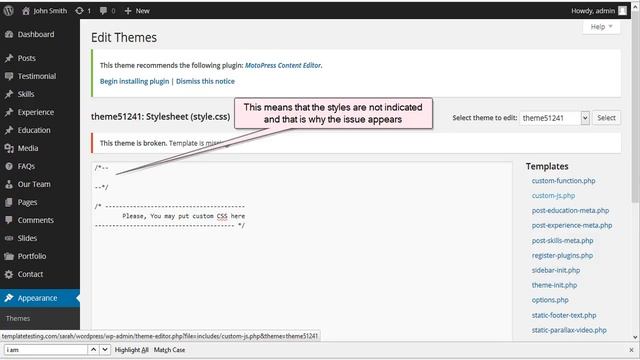
Task: Click the Skills pin icon
Action: (9, 94)
